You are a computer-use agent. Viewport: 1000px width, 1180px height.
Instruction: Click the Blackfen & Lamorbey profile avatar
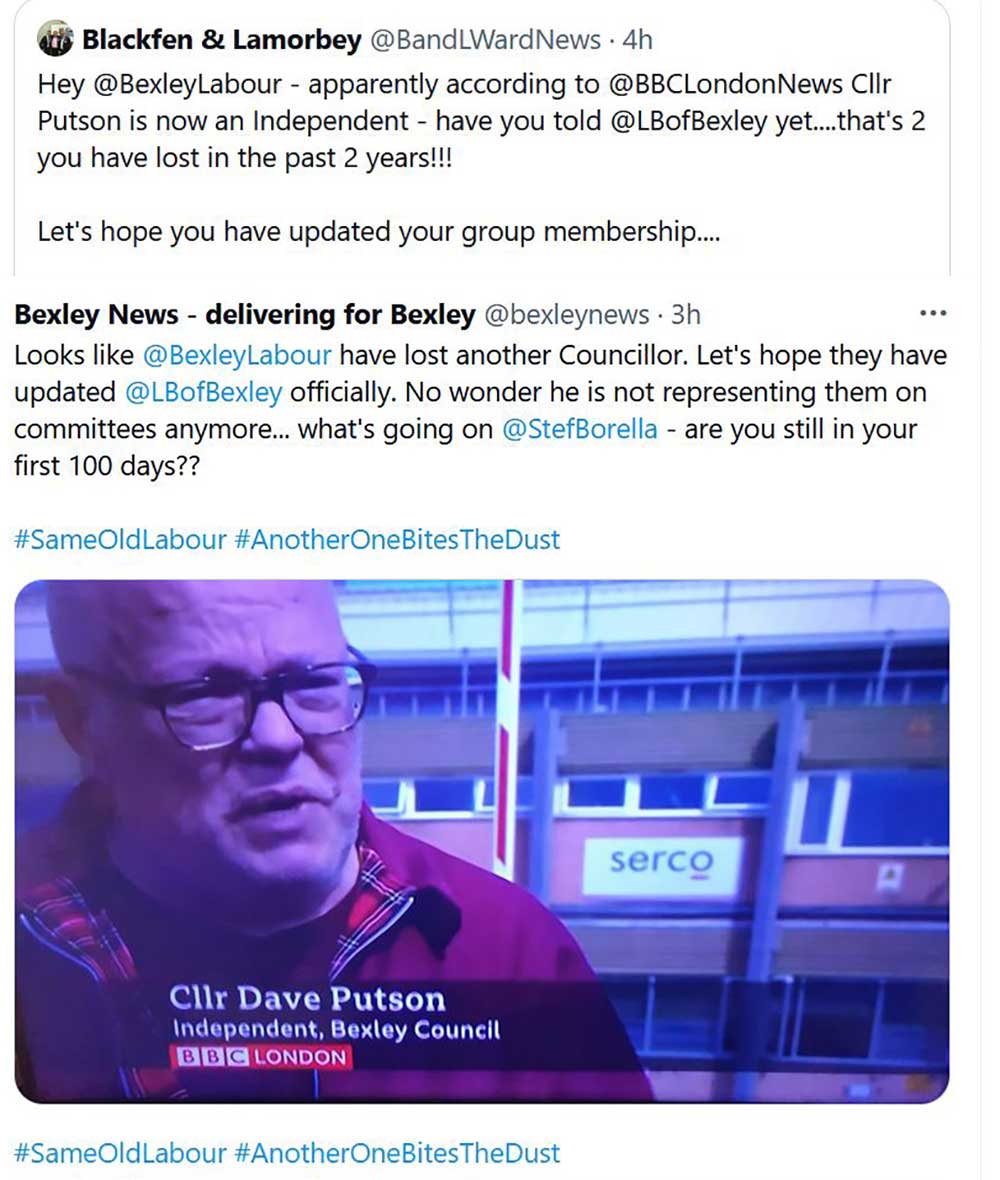55,38
